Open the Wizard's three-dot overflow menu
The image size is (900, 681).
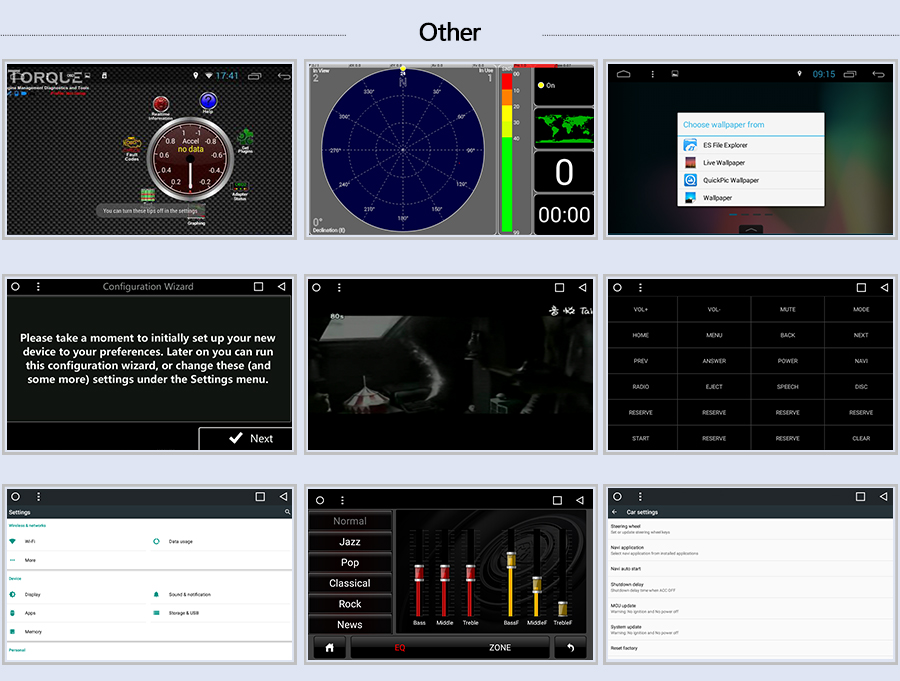click(38, 287)
